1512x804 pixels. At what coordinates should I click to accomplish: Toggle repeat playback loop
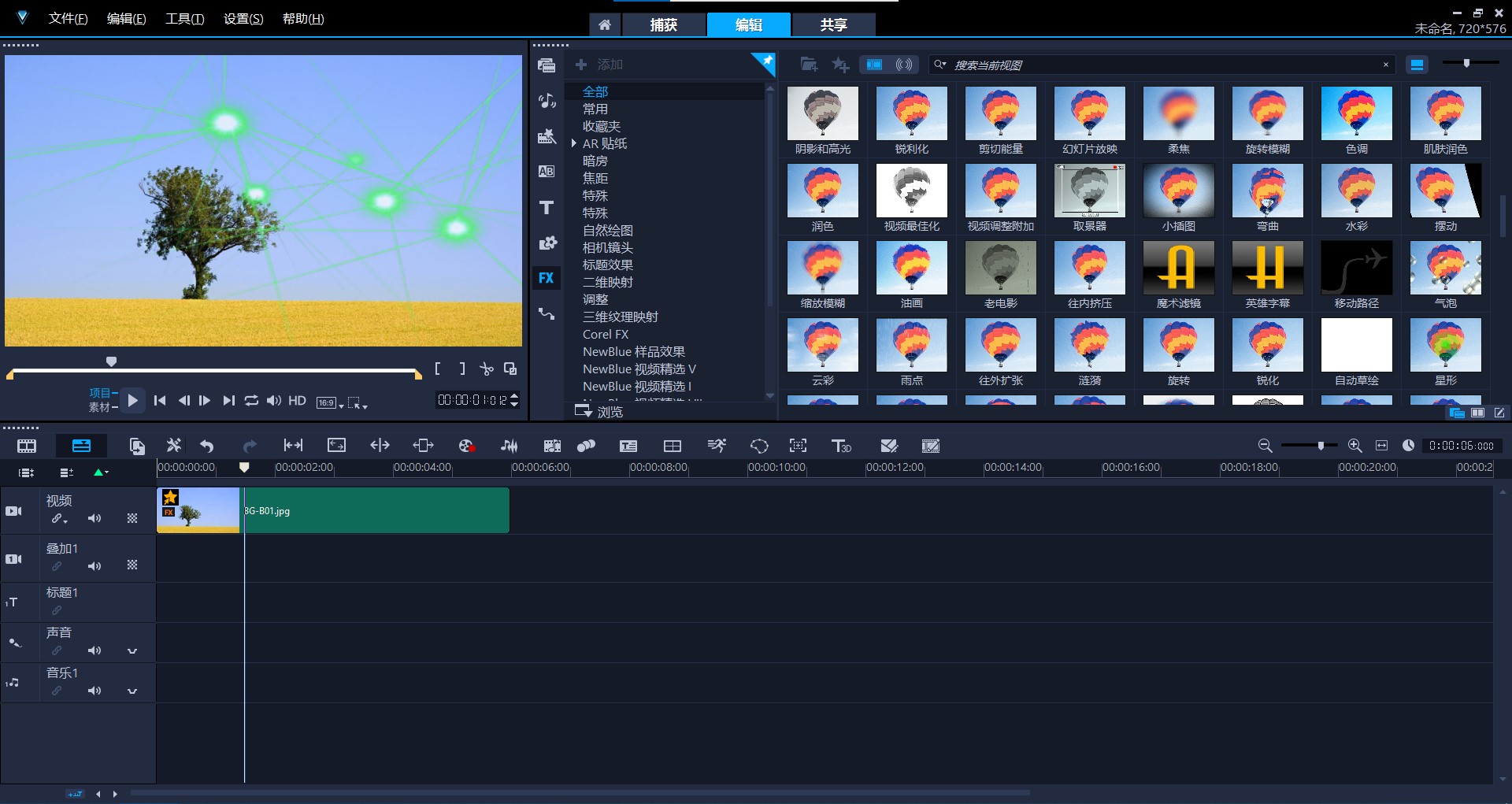[251, 401]
